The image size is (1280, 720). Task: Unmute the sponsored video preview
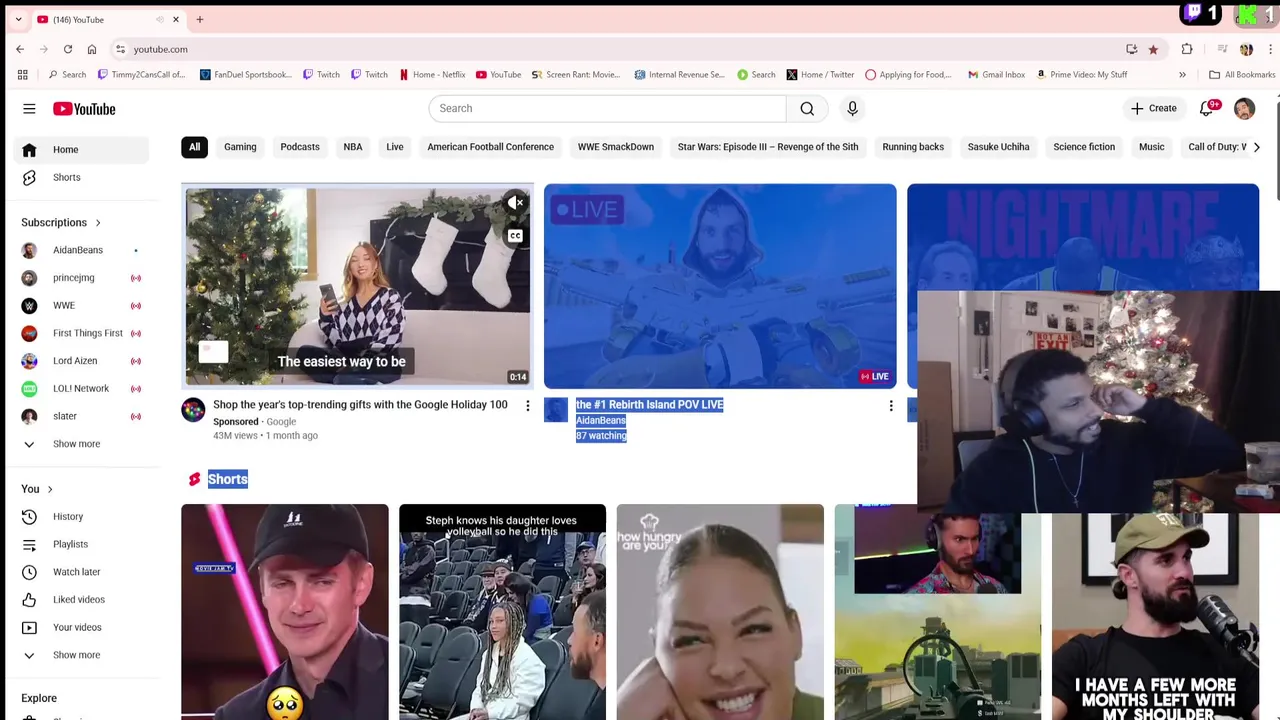tap(515, 203)
